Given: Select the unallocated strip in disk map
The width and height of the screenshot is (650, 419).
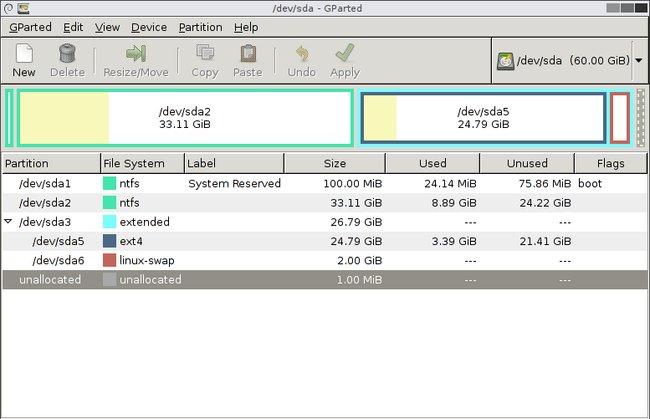Looking at the screenshot, I should point(640,118).
